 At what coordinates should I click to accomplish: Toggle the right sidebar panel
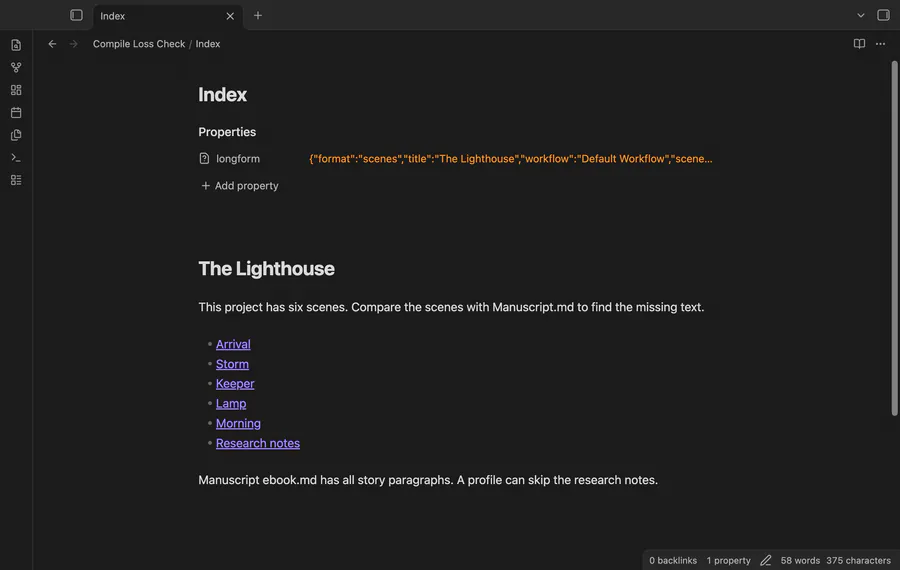883,15
